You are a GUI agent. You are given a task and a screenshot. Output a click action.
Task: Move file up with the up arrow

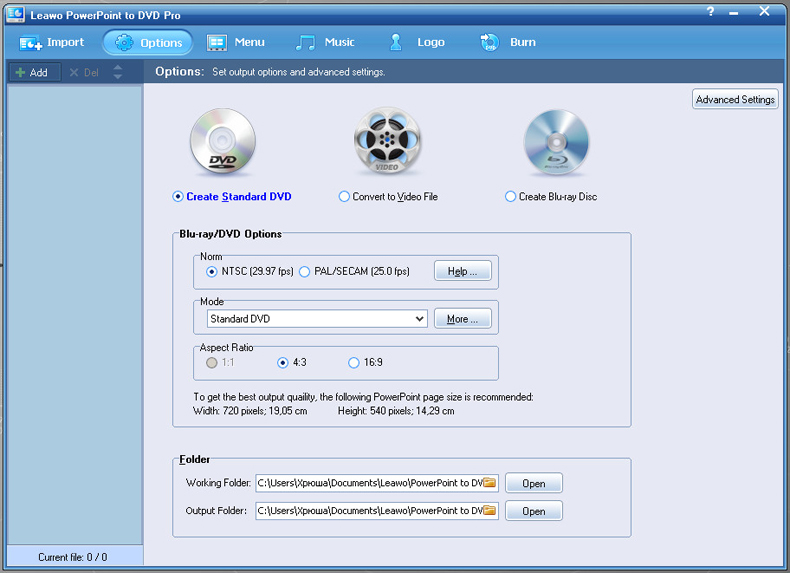(x=117, y=67)
